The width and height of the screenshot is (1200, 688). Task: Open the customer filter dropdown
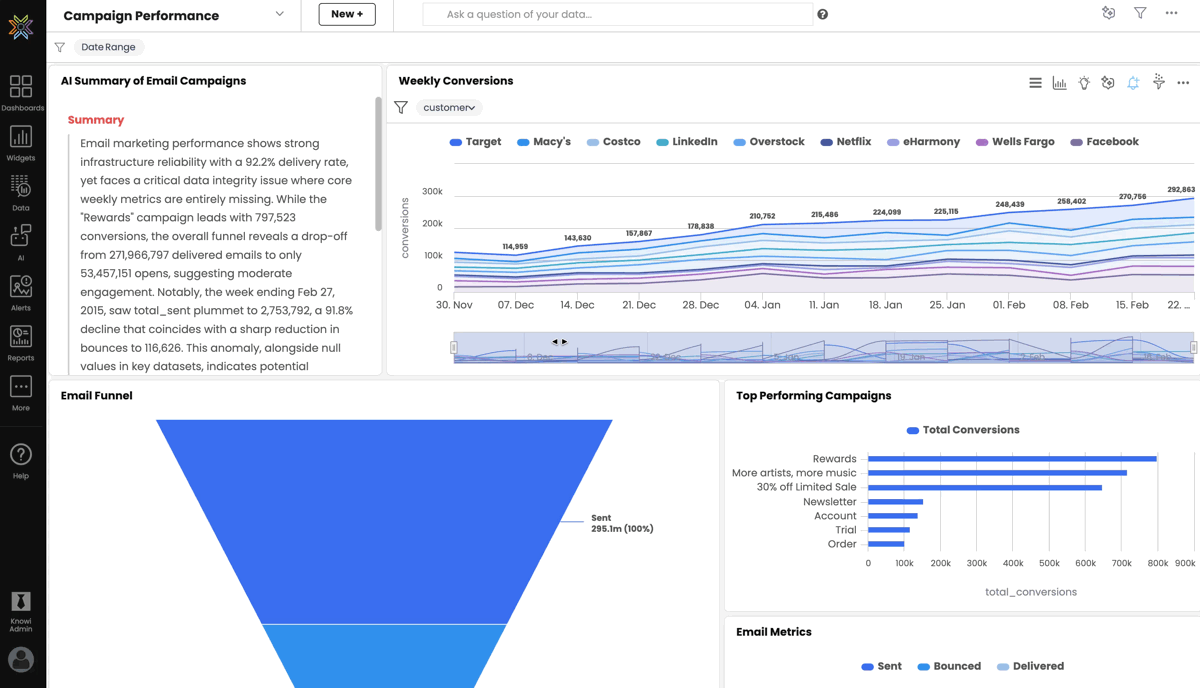click(449, 107)
